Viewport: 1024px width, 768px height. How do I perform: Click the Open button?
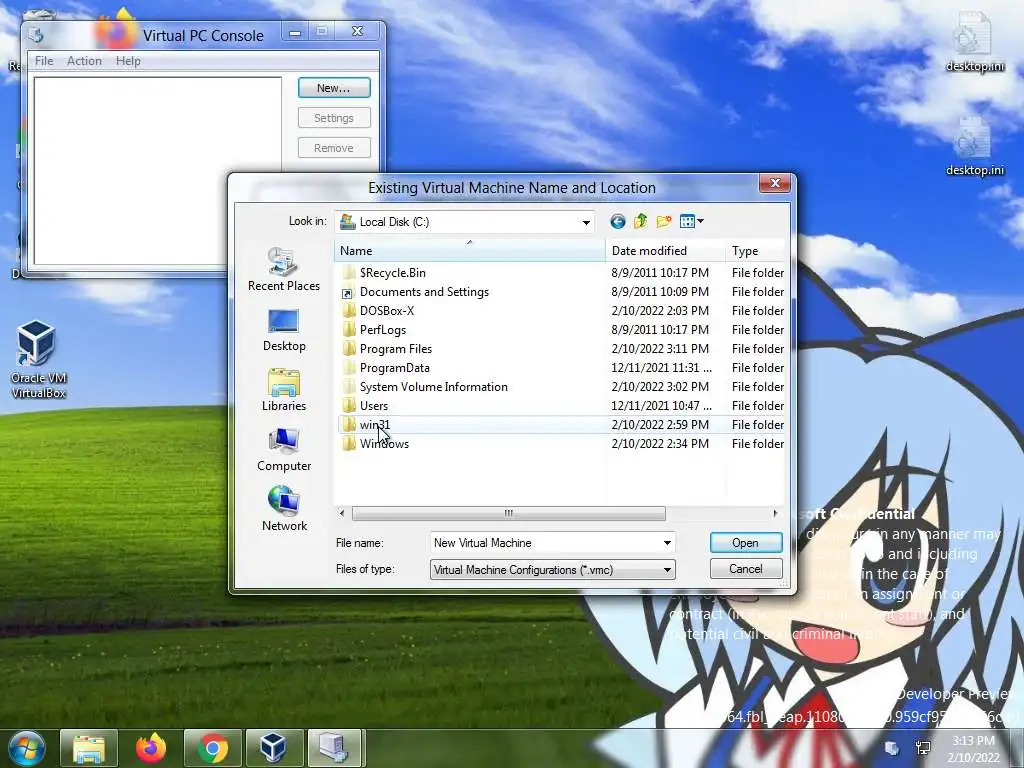tap(746, 543)
